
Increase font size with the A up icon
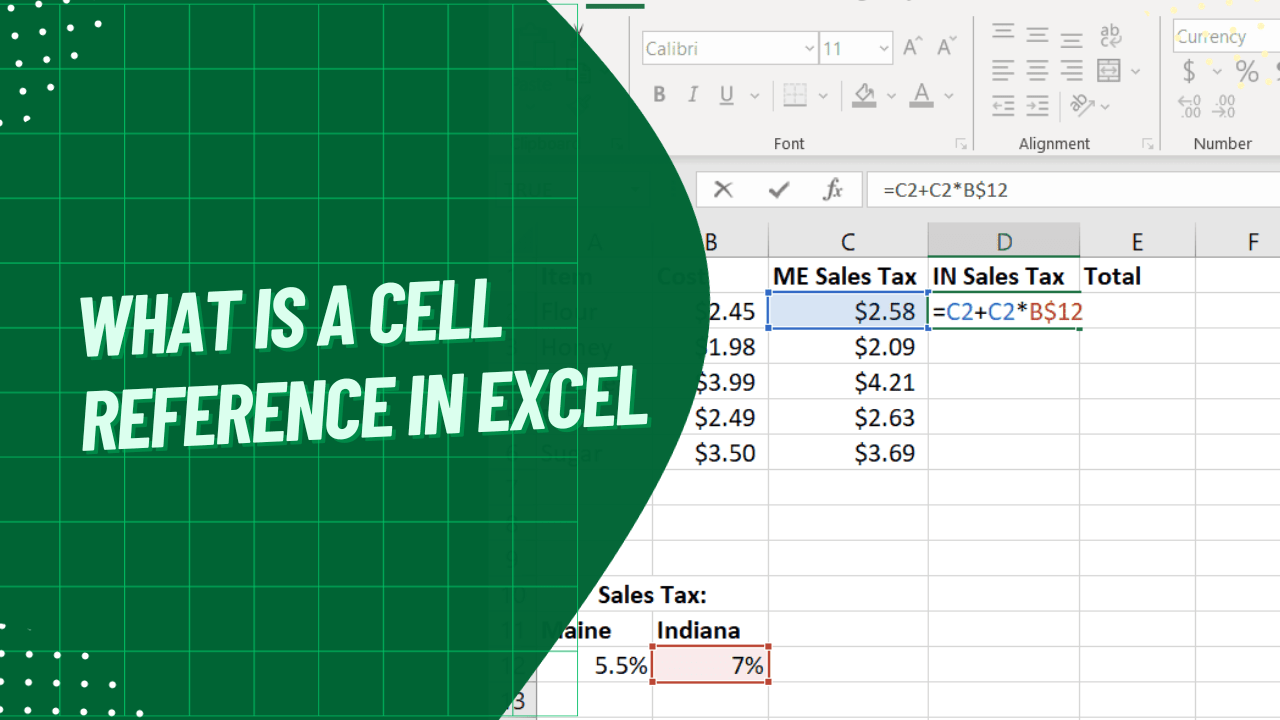pos(910,45)
